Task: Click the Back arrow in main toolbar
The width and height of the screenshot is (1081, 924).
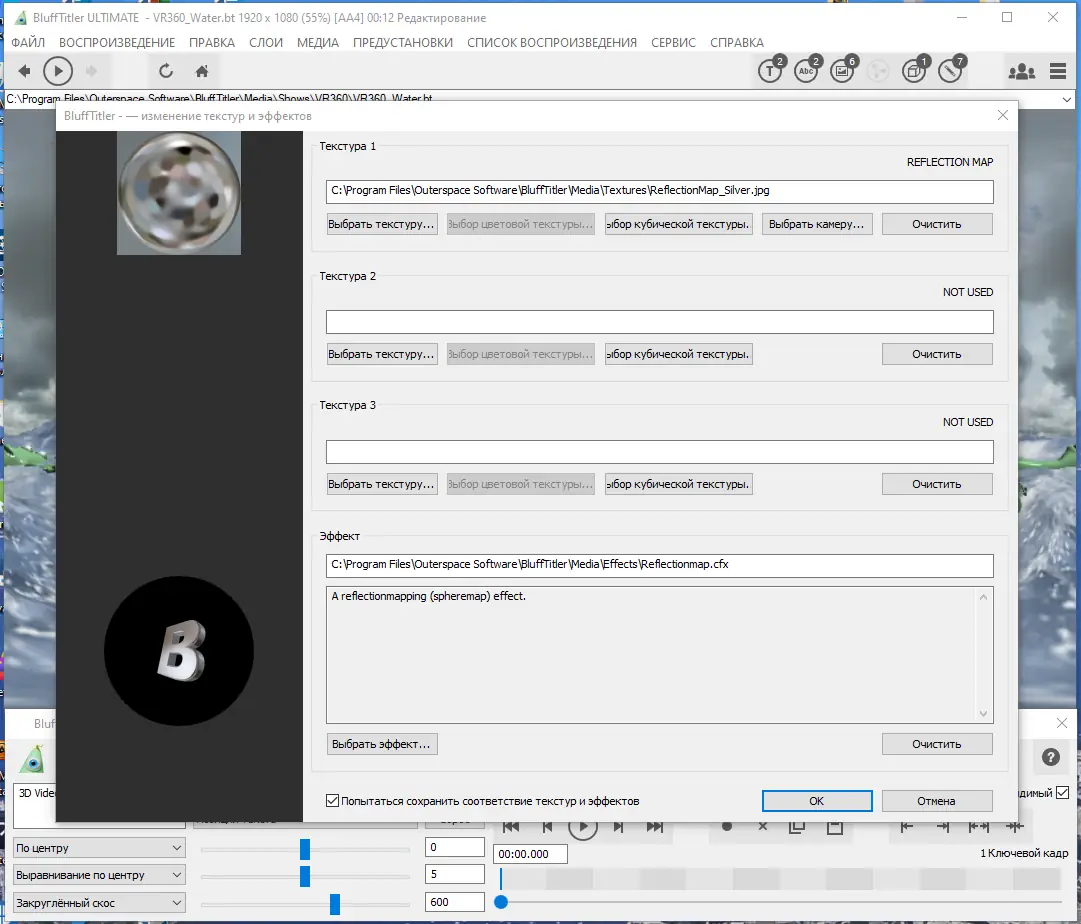Action: click(24, 71)
